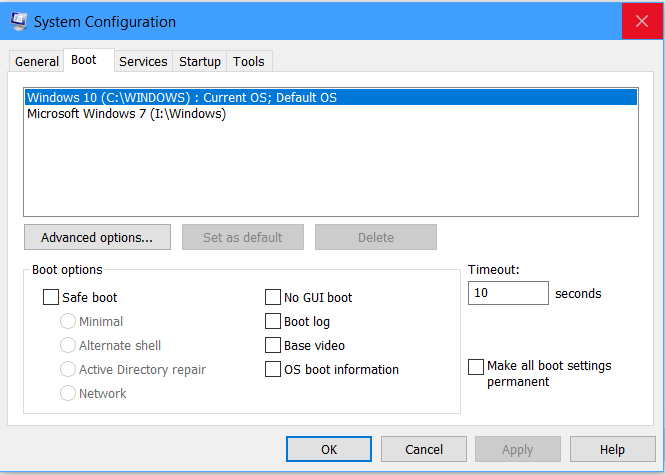
Task: Check the Base video option
Action: (273, 345)
